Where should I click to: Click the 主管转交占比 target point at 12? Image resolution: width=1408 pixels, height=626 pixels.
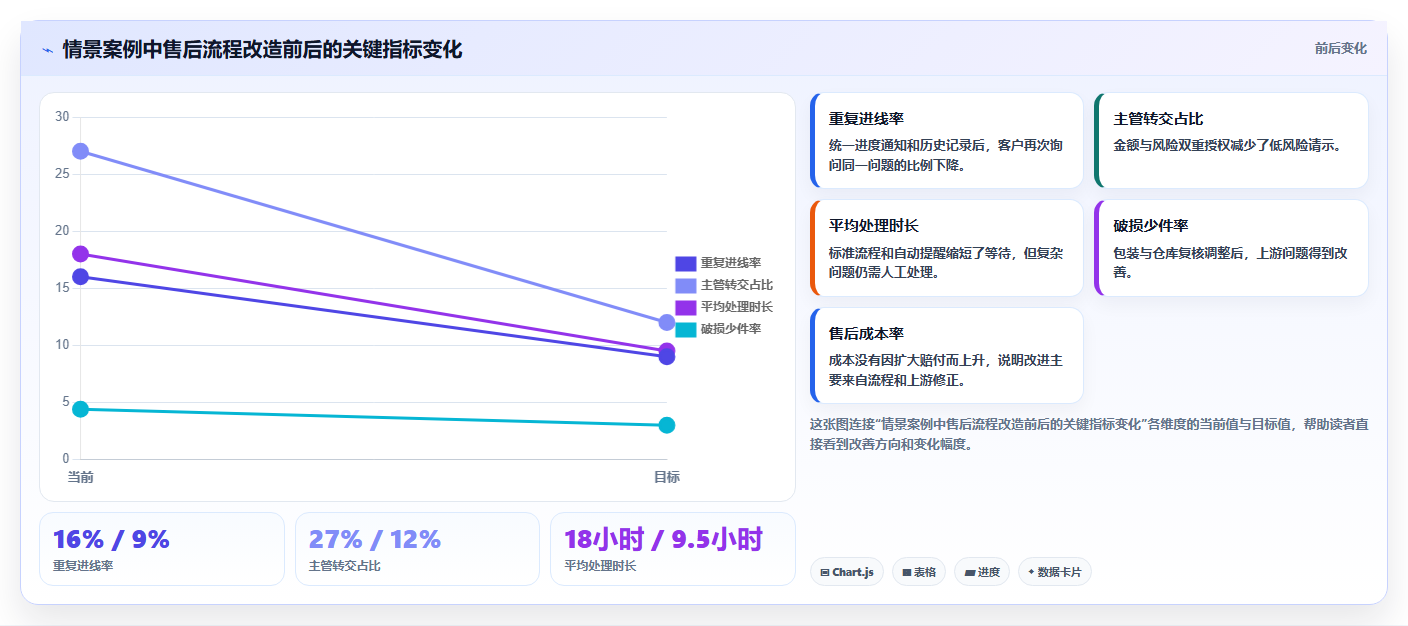click(x=667, y=322)
